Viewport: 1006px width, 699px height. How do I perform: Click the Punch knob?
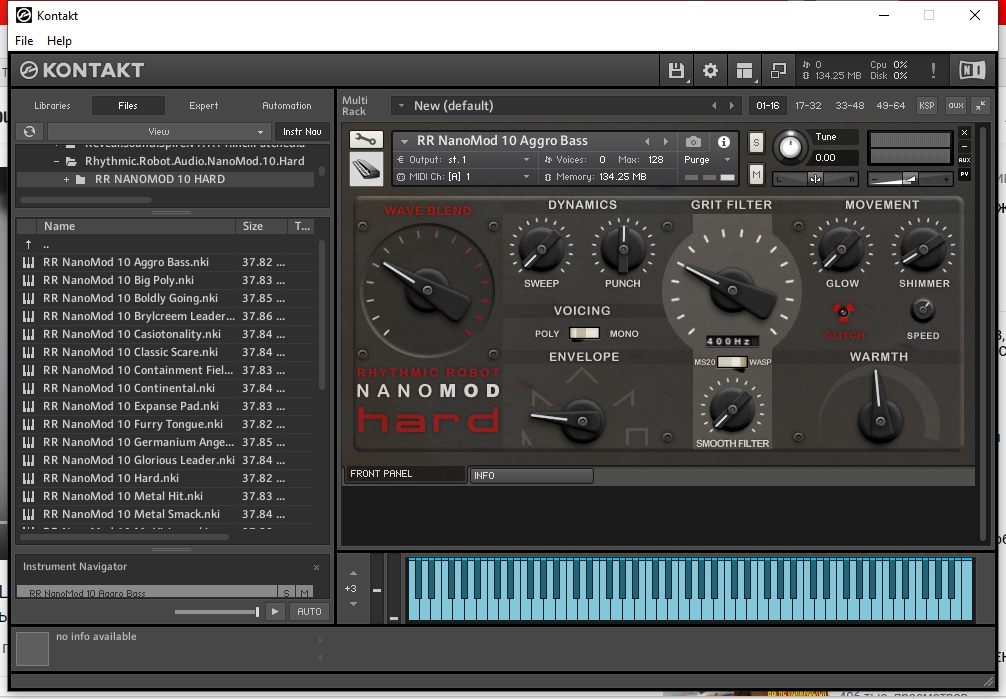click(x=622, y=248)
